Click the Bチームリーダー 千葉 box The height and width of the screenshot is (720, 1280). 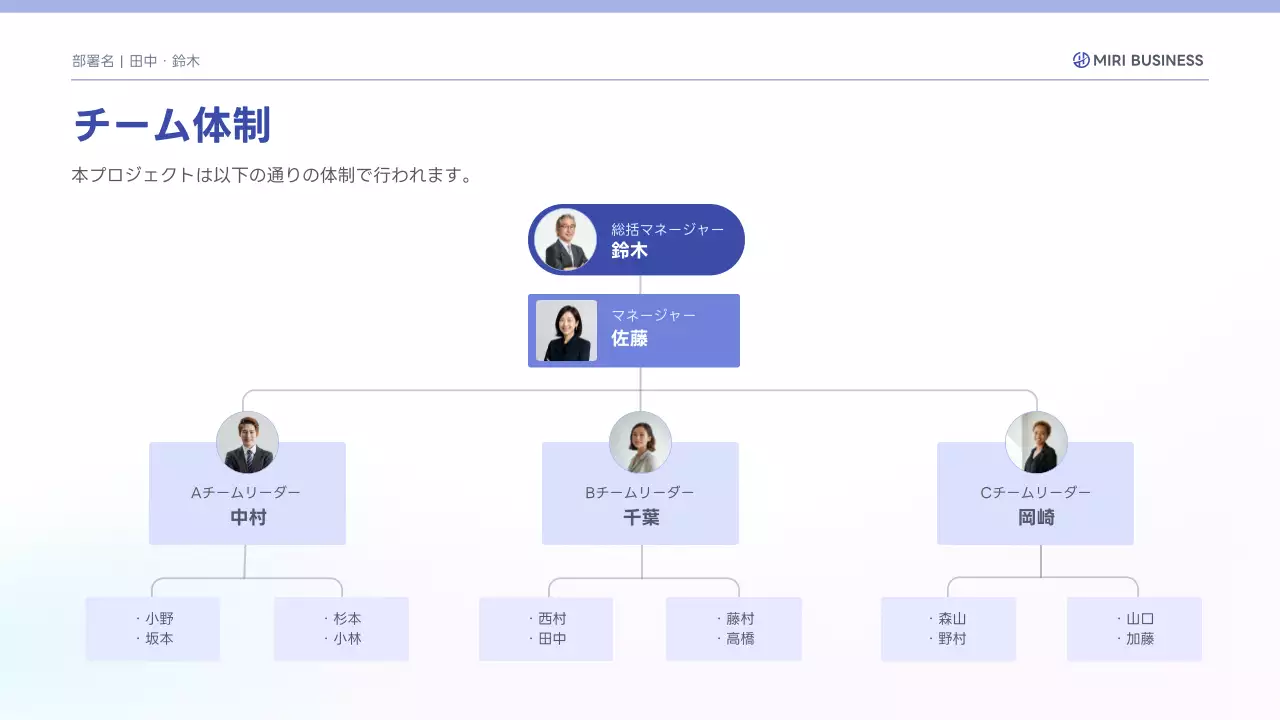coord(640,505)
